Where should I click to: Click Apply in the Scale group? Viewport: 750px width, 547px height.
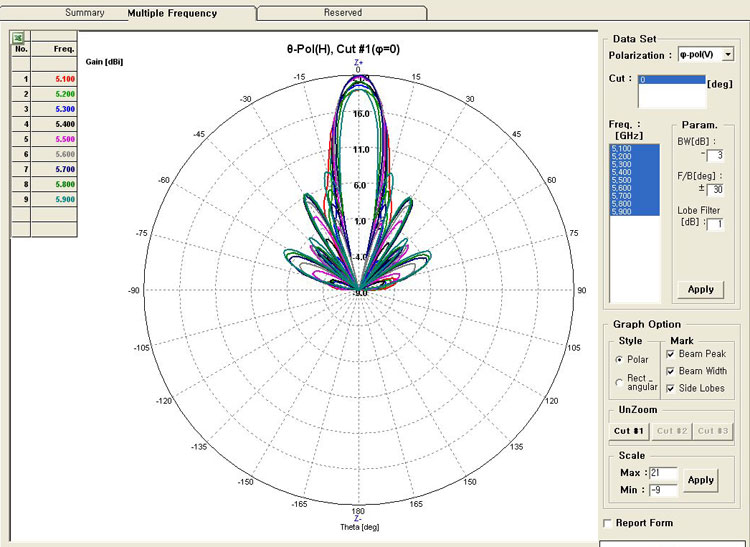tap(701, 480)
